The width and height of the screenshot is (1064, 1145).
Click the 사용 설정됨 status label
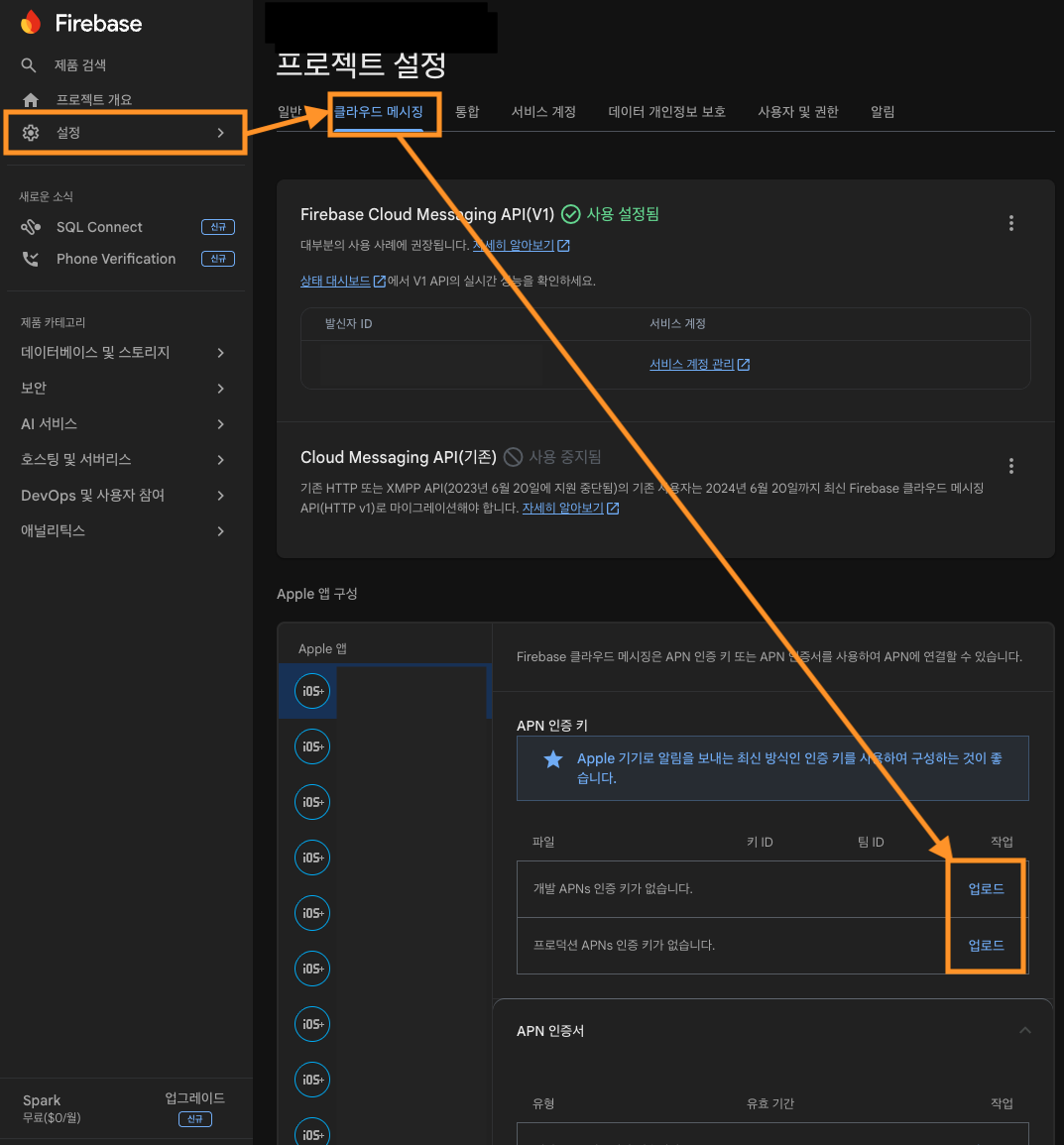623,214
